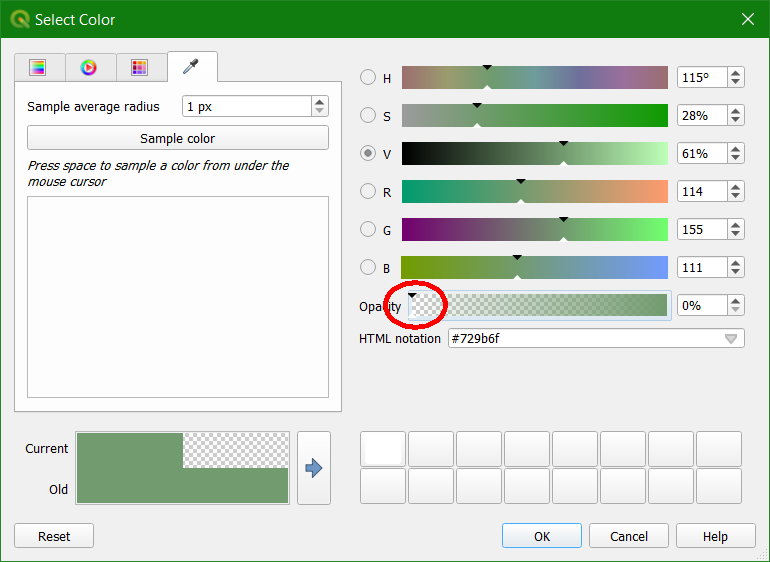Image resolution: width=770 pixels, height=562 pixels.
Task: Click on the hue slider bar
Action: point(535,77)
